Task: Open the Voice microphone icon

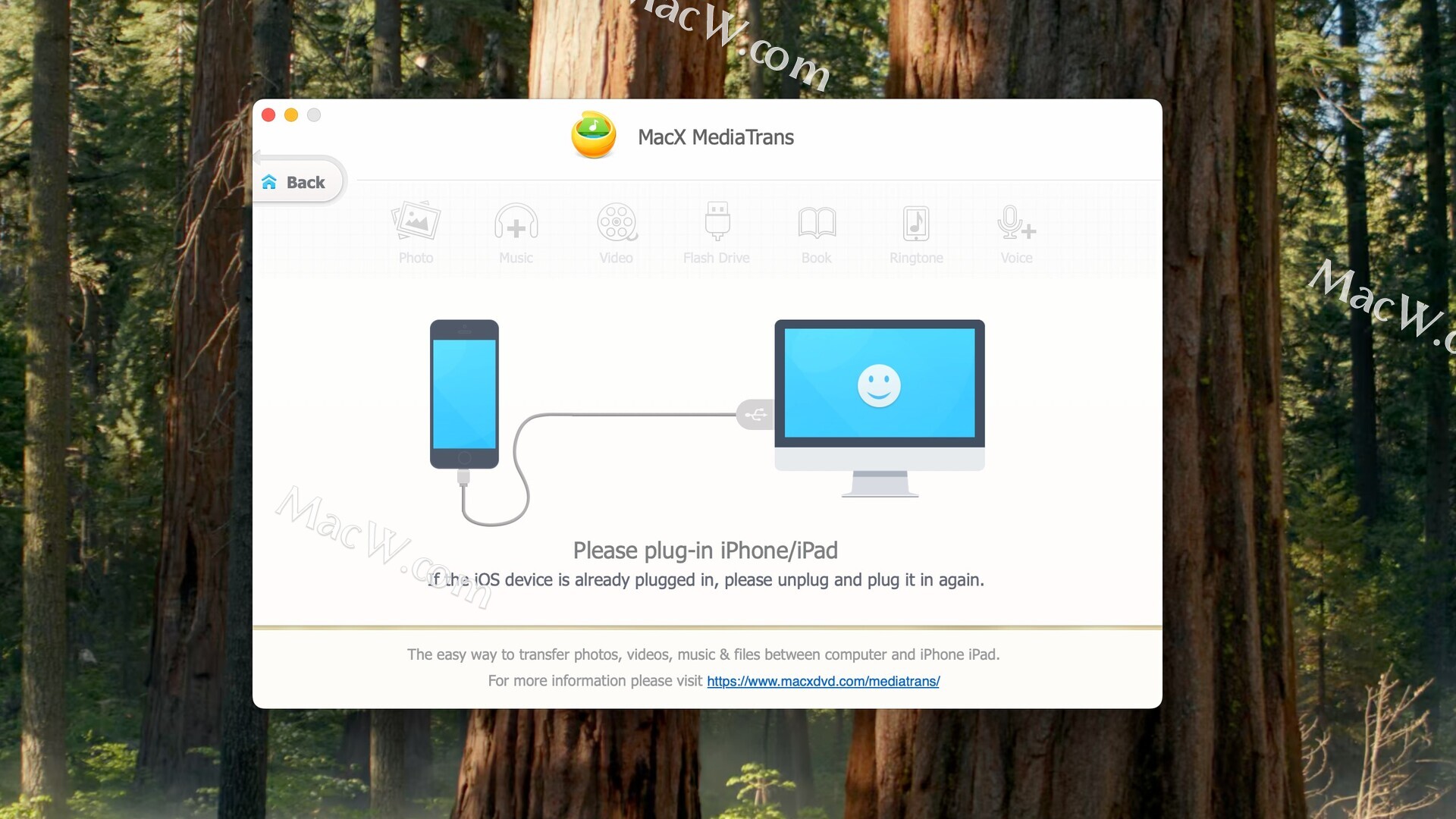Action: click(x=1016, y=222)
